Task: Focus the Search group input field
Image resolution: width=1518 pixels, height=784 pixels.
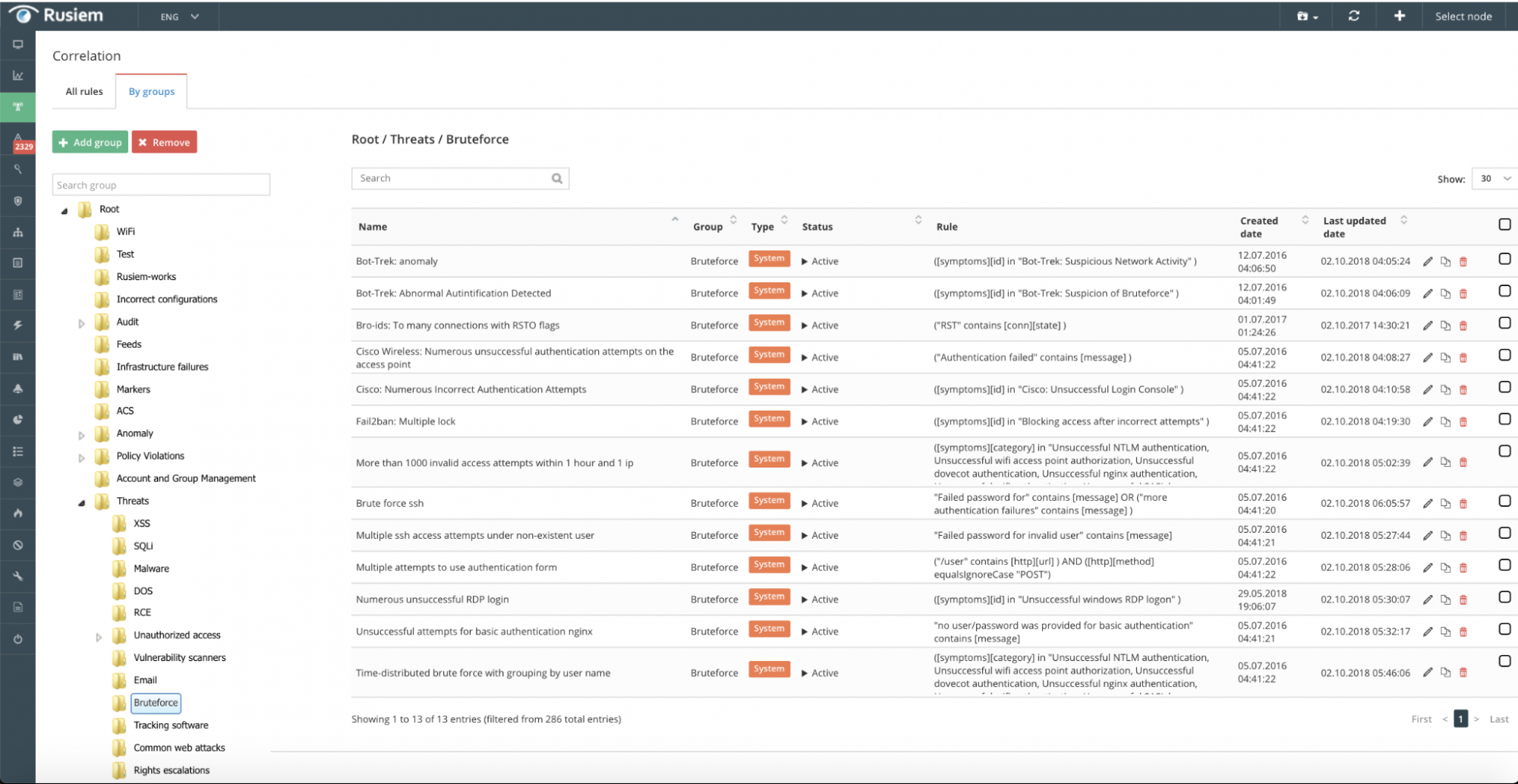Action: click(x=161, y=185)
